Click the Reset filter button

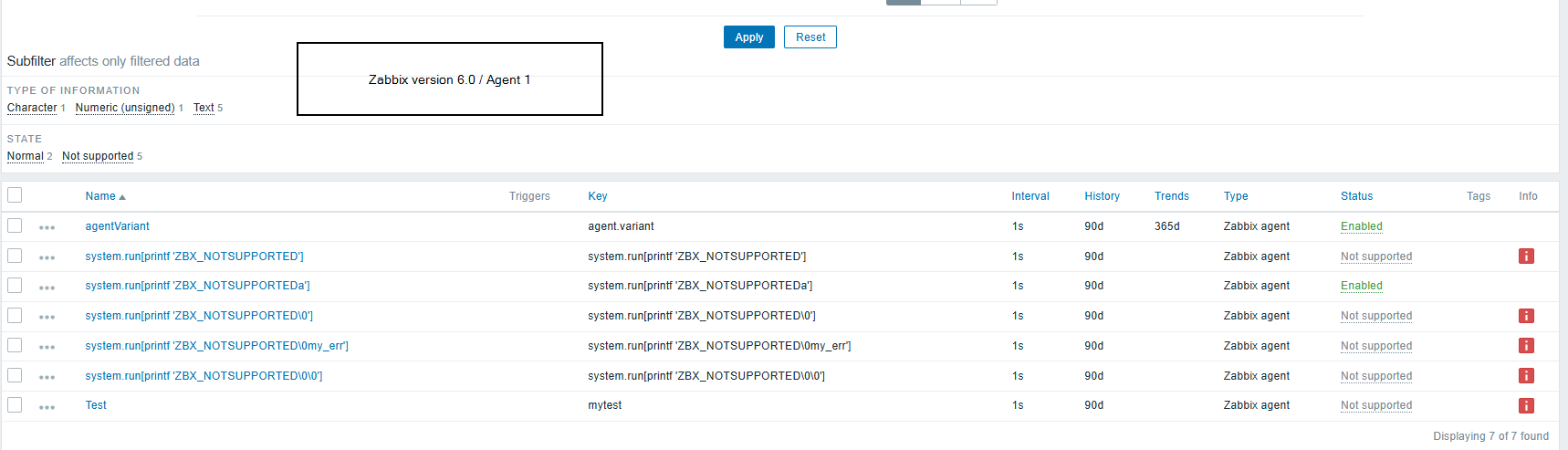810,37
